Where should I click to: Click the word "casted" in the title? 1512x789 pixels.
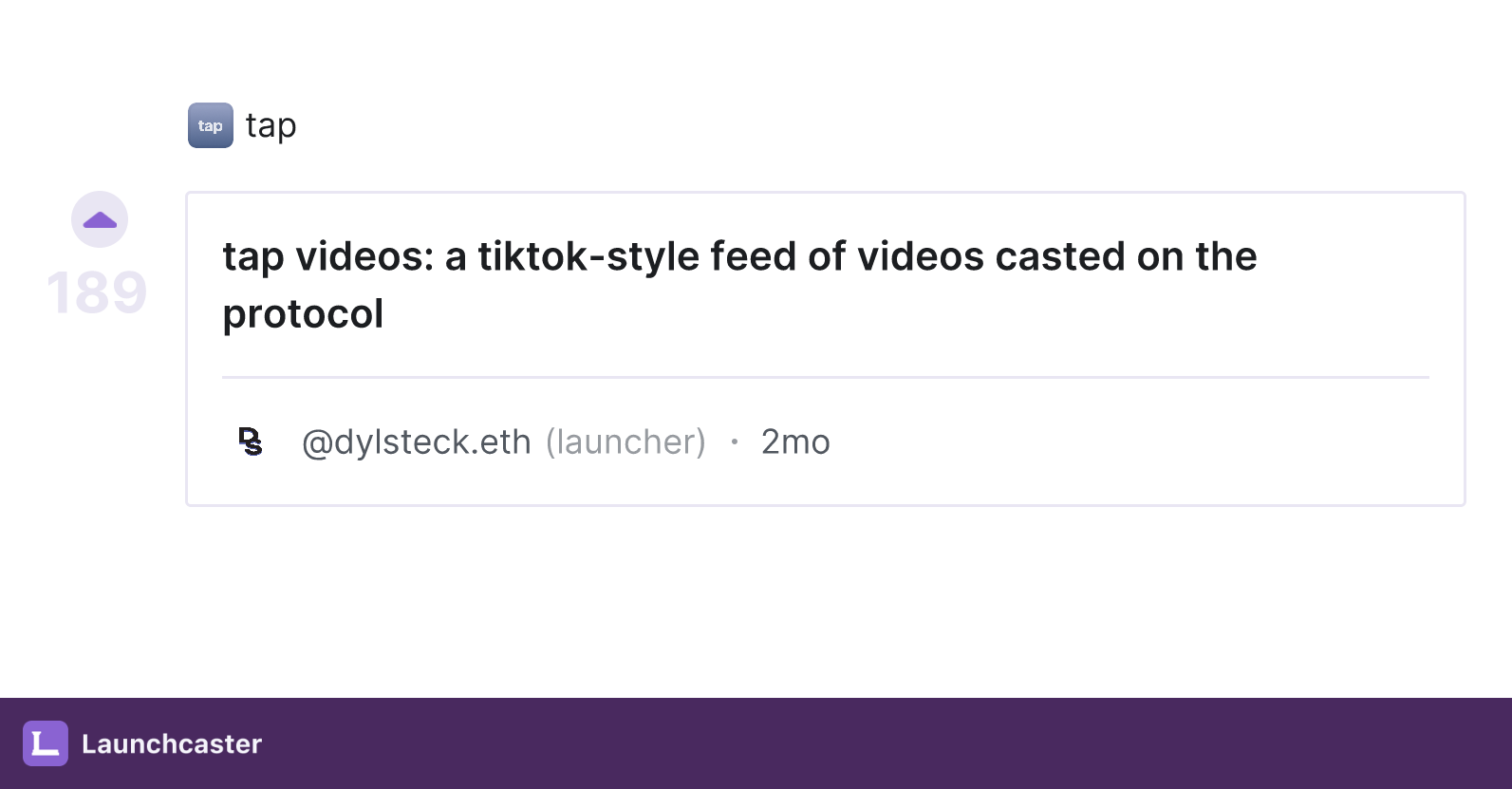1060,256
